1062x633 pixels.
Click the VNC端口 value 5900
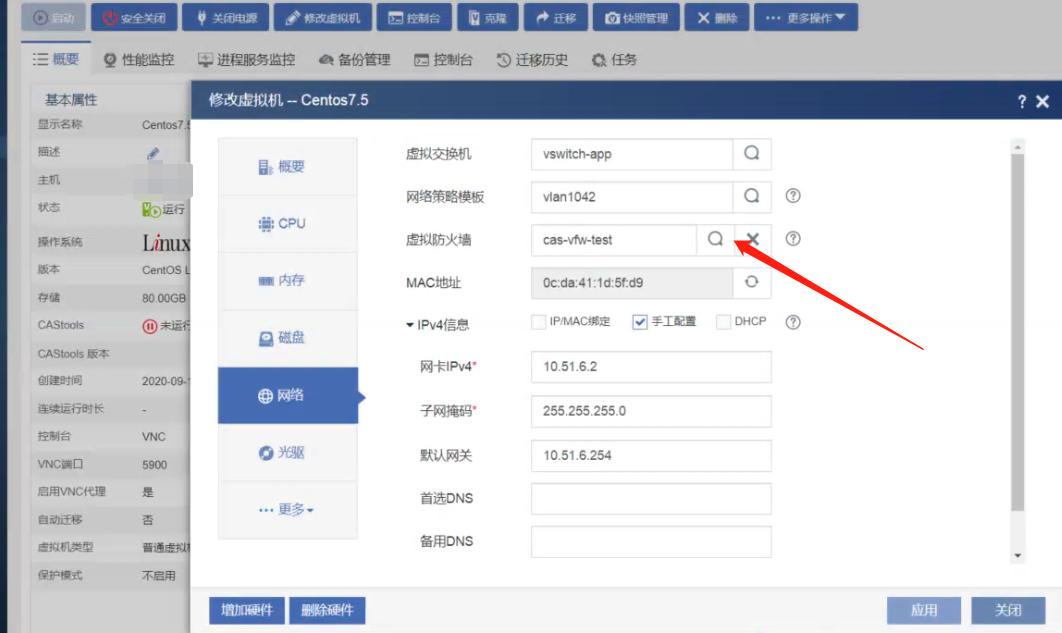point(154,464)
